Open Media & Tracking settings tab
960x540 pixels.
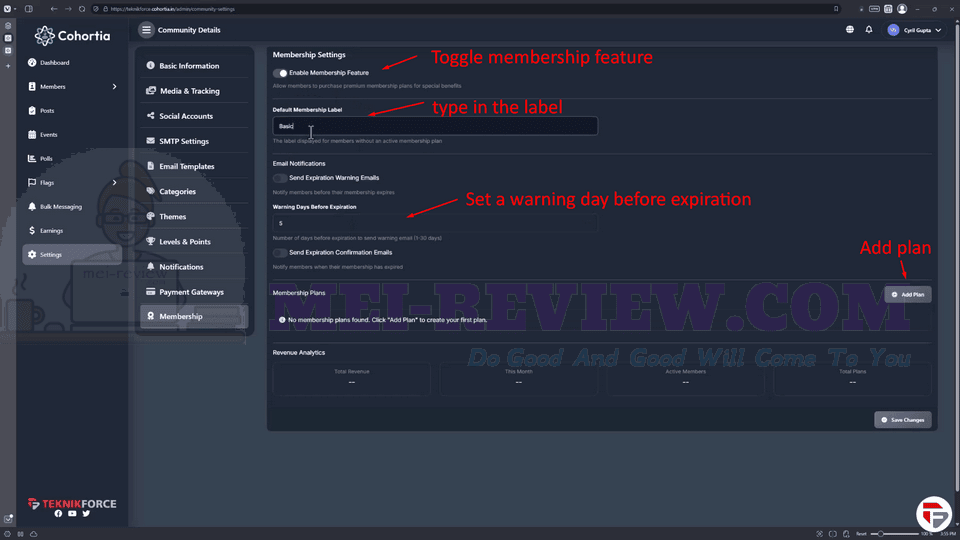click(x=194, y=91)
